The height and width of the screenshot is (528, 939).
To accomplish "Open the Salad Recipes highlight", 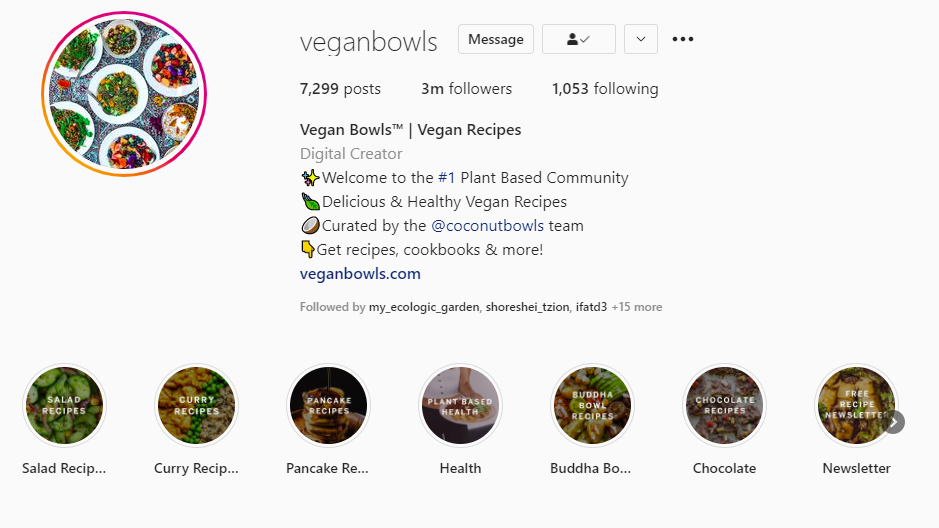I will pyautogui.click(x=64, y=405).
